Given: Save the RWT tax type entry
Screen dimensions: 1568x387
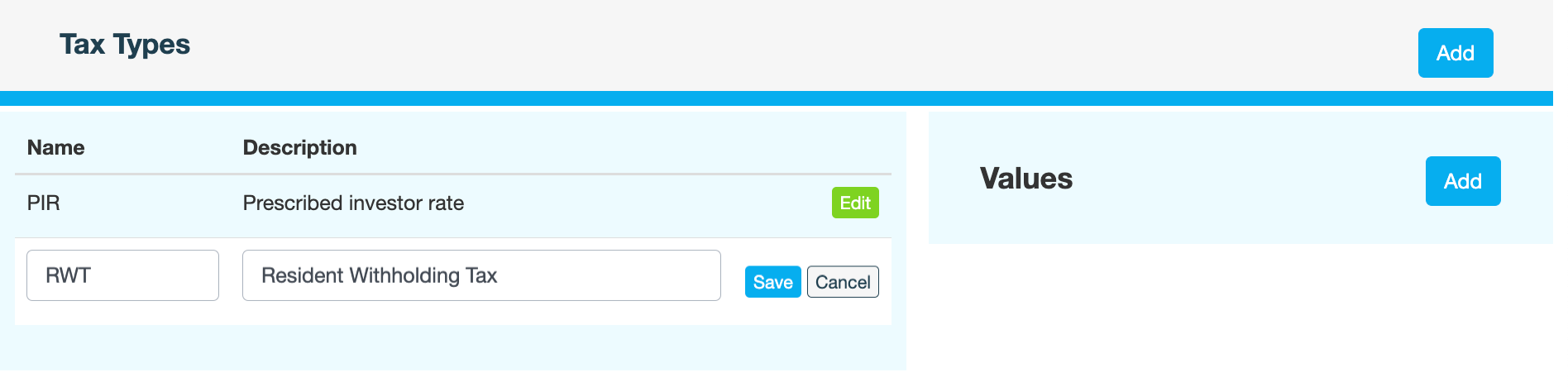Looking at the screenshot, I should [772, 282].
